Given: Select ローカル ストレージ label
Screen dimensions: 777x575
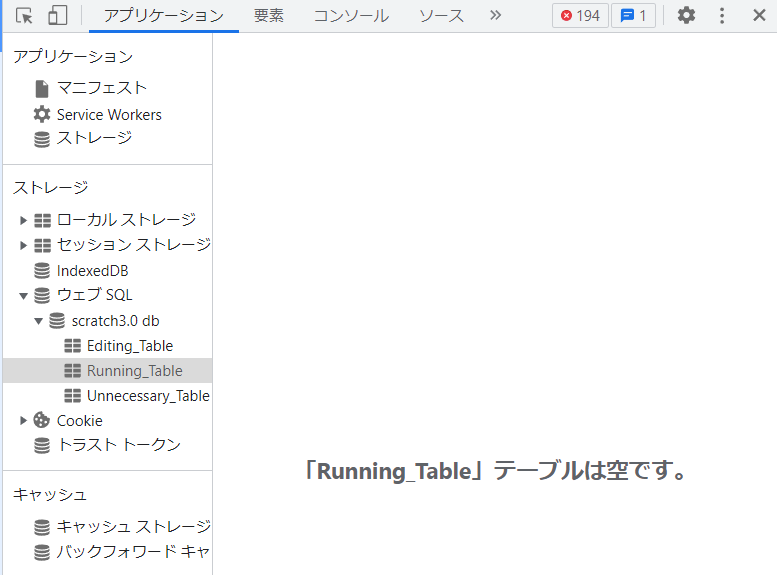Looking at the screenshot, I should (x=126, y=220).
